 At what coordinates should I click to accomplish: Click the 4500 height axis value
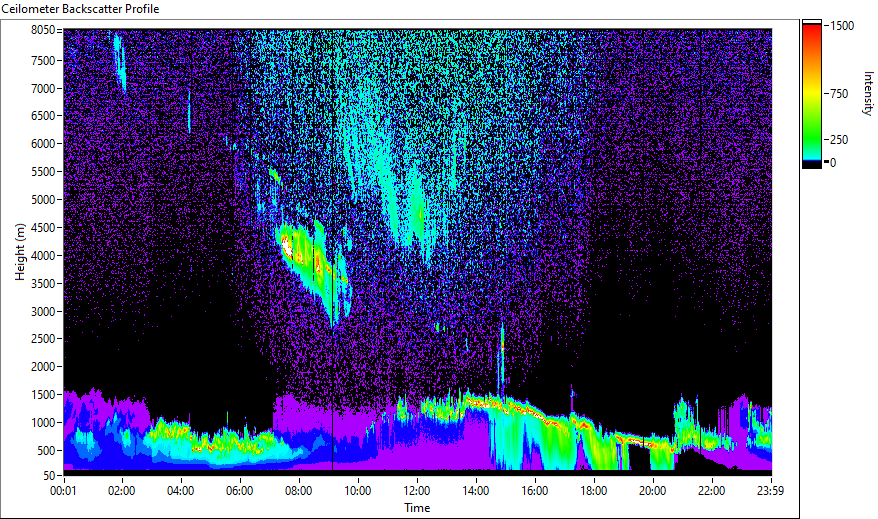(43, 228)
